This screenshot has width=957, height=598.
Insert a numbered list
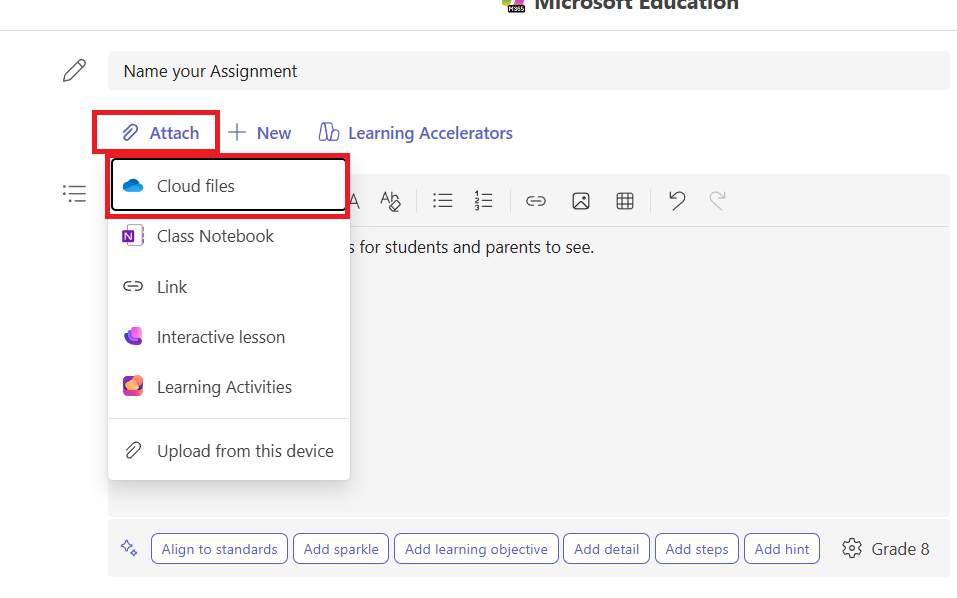point(483,201)
